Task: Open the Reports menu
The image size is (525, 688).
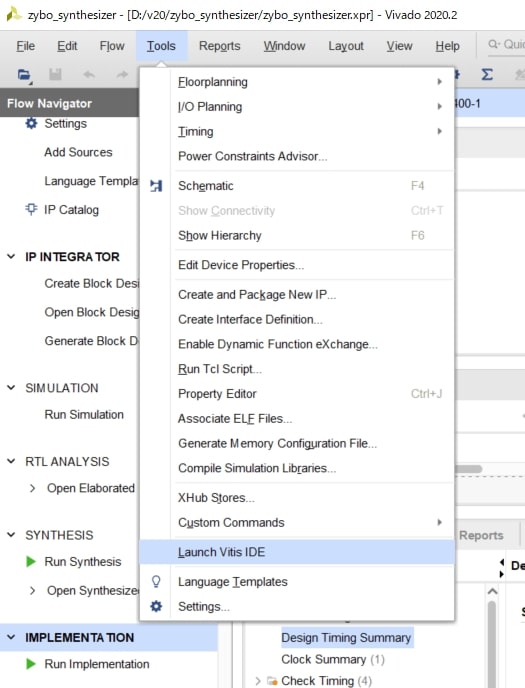Action: coord(219,46)
